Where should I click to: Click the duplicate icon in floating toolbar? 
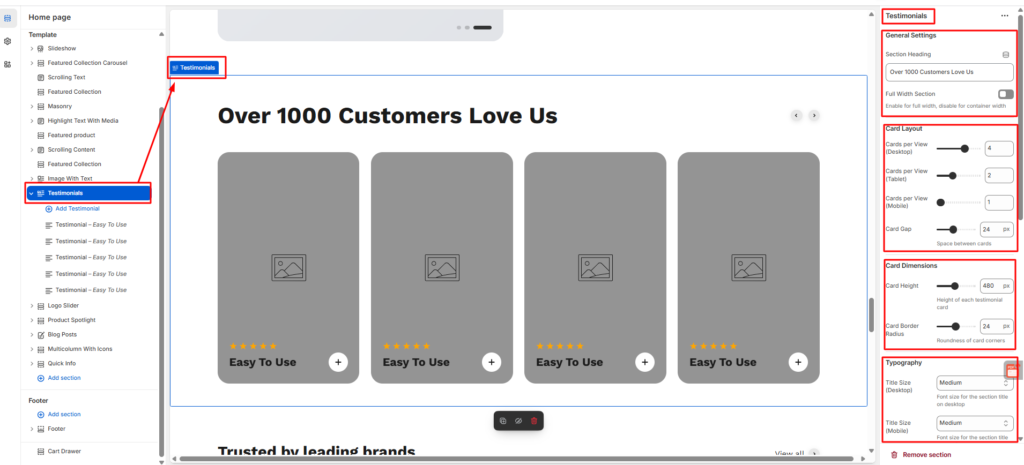(x=503, y=421)
